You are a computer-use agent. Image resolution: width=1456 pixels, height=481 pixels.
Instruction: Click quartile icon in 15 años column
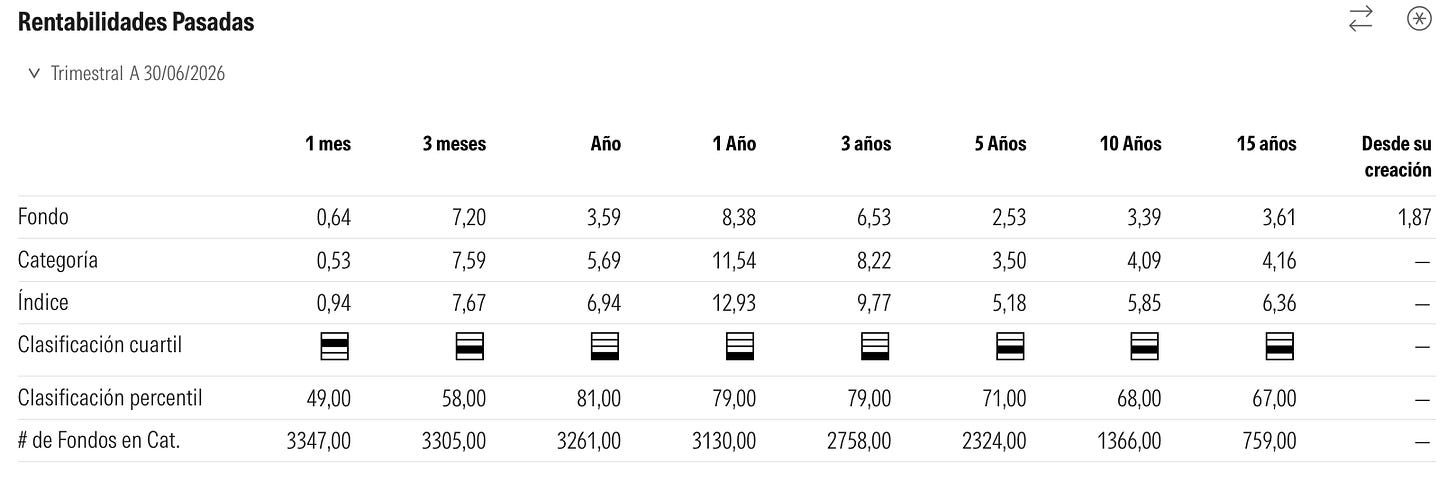(x=1281, y=346)
